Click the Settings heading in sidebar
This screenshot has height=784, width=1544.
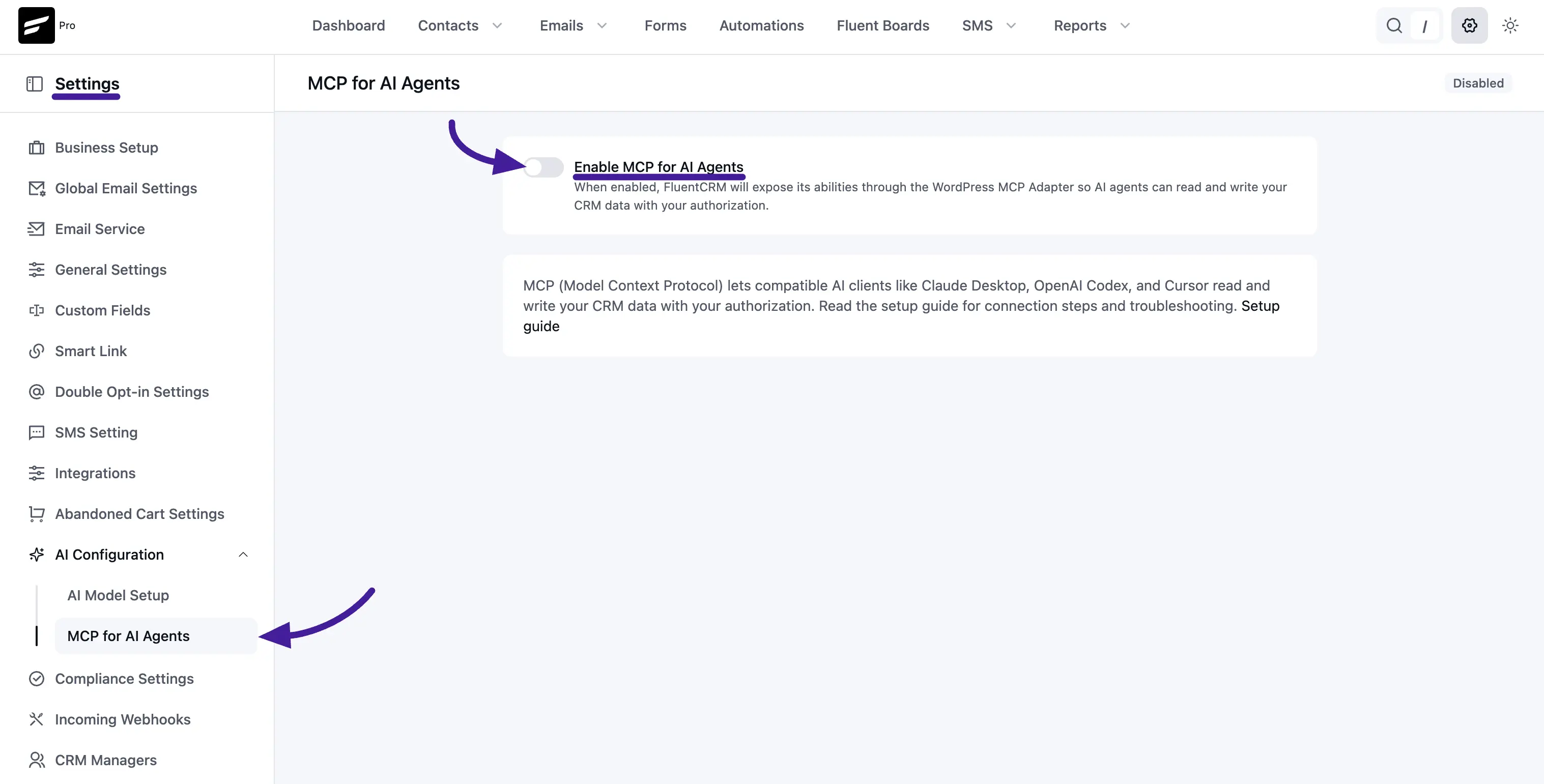(x=87, y=83)
